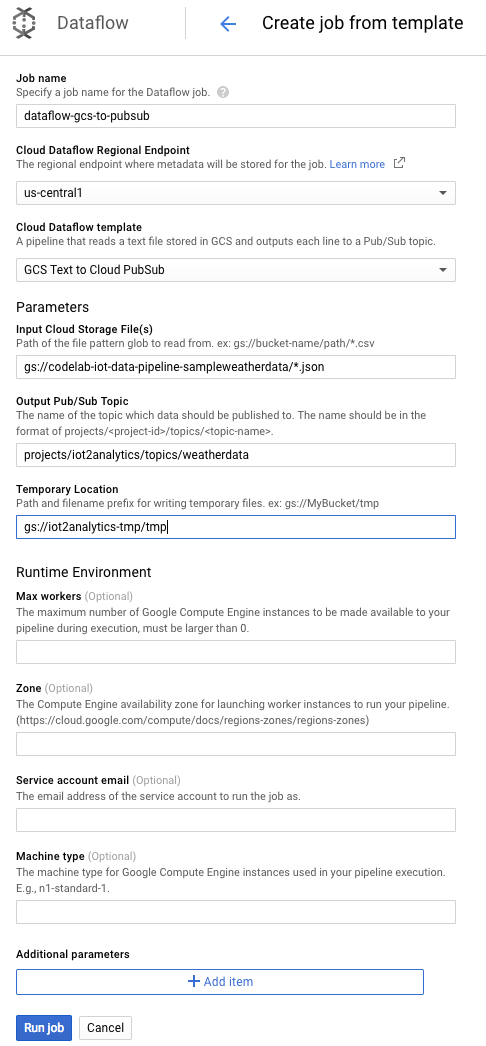The width and height of the screenshot is (486, 1046).
Task: Click the external link icon beside Learn more
Action: [399, 163]
